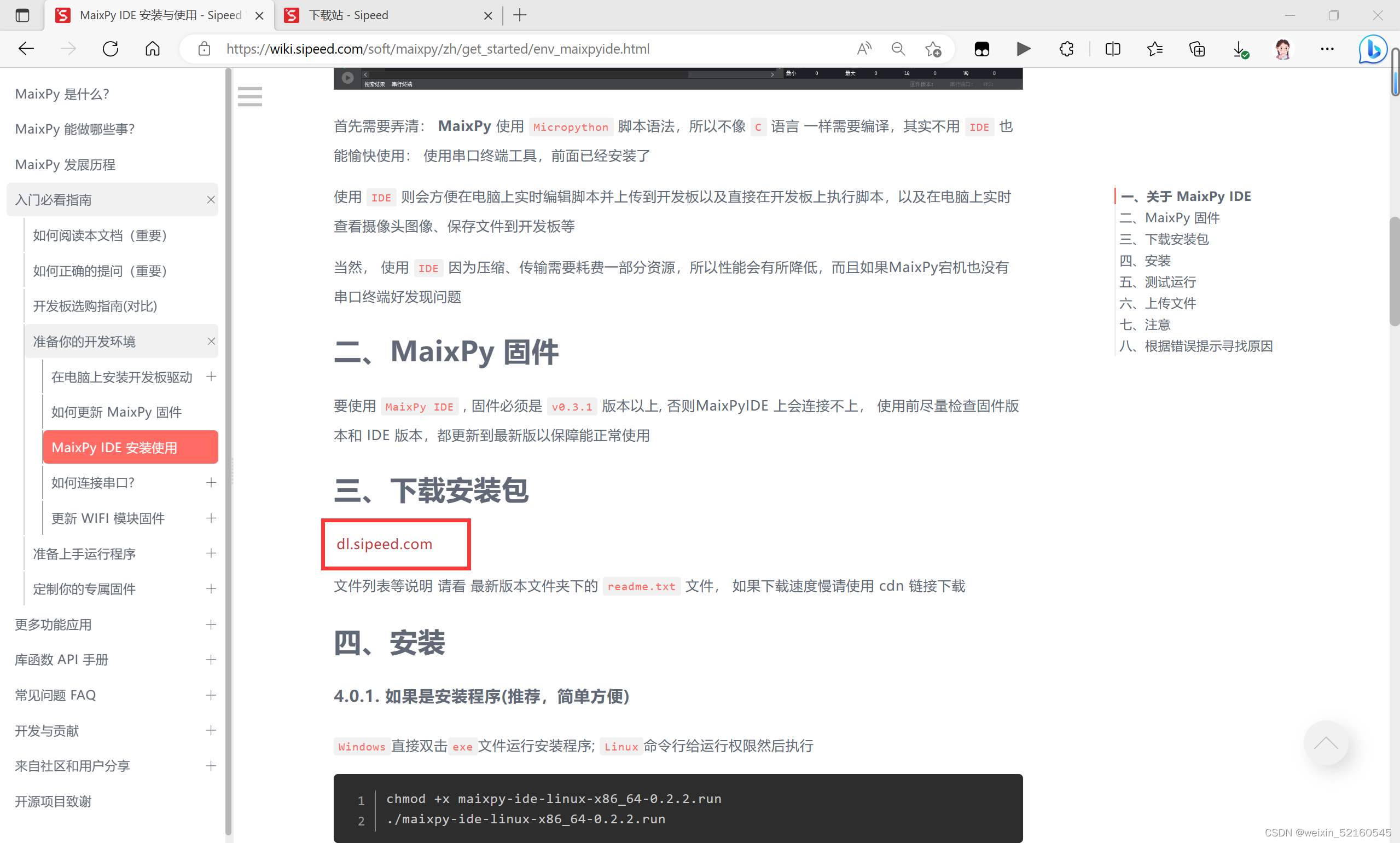Open Read aloud in the address bar
1400x843 pixels.
[863, 49]
